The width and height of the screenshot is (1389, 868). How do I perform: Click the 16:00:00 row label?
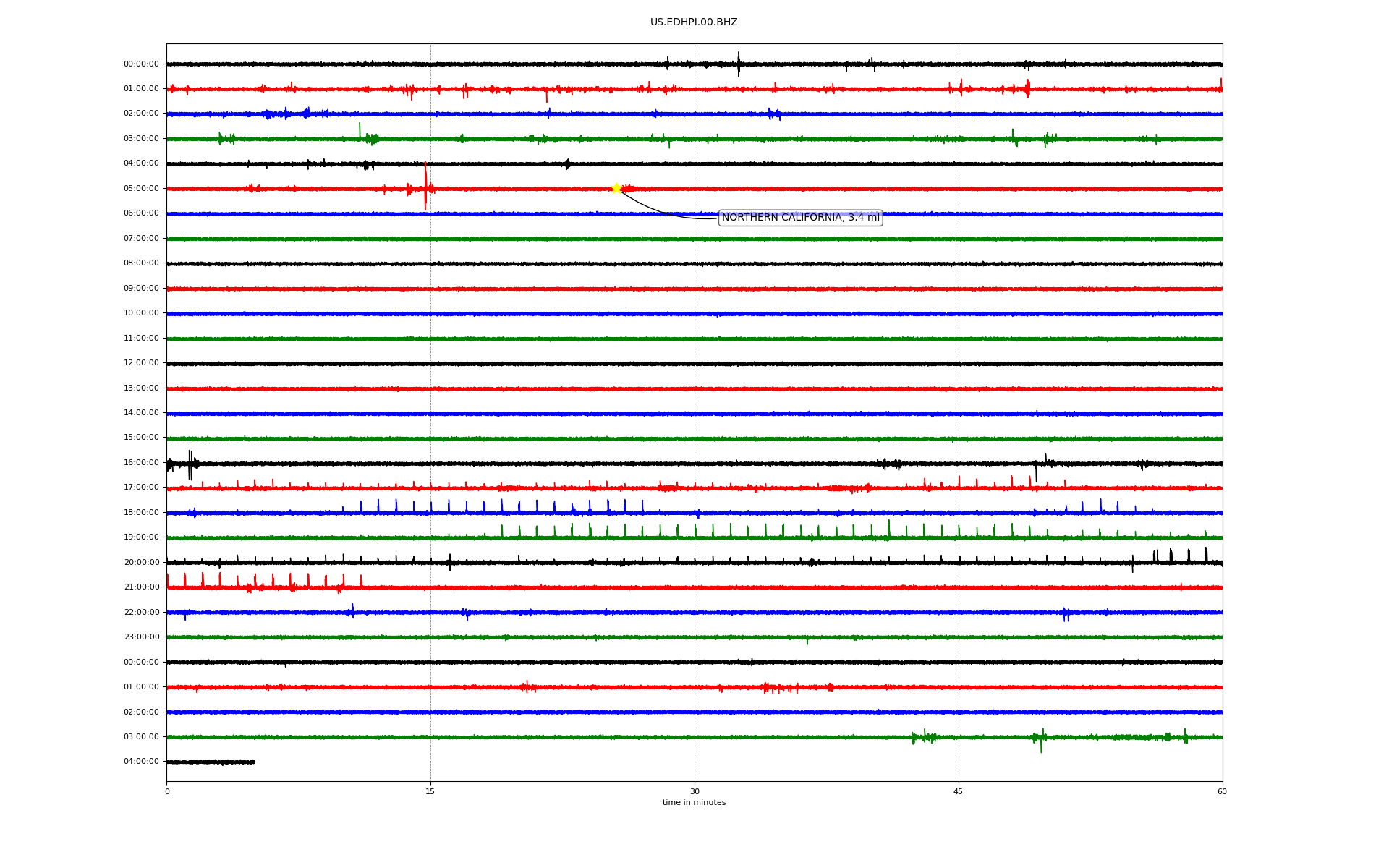[x=141, y=463]
